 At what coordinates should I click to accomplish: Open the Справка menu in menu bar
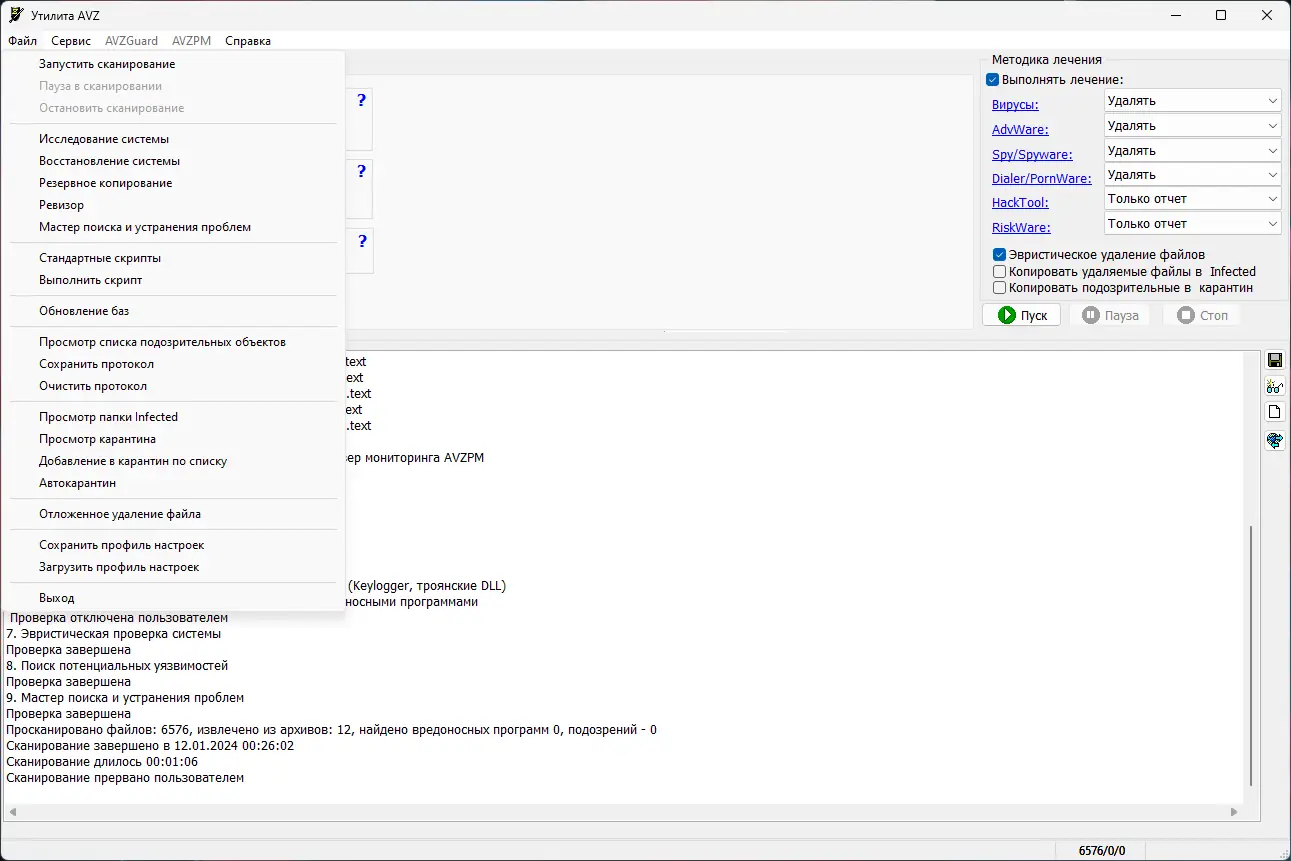[248, 41]
